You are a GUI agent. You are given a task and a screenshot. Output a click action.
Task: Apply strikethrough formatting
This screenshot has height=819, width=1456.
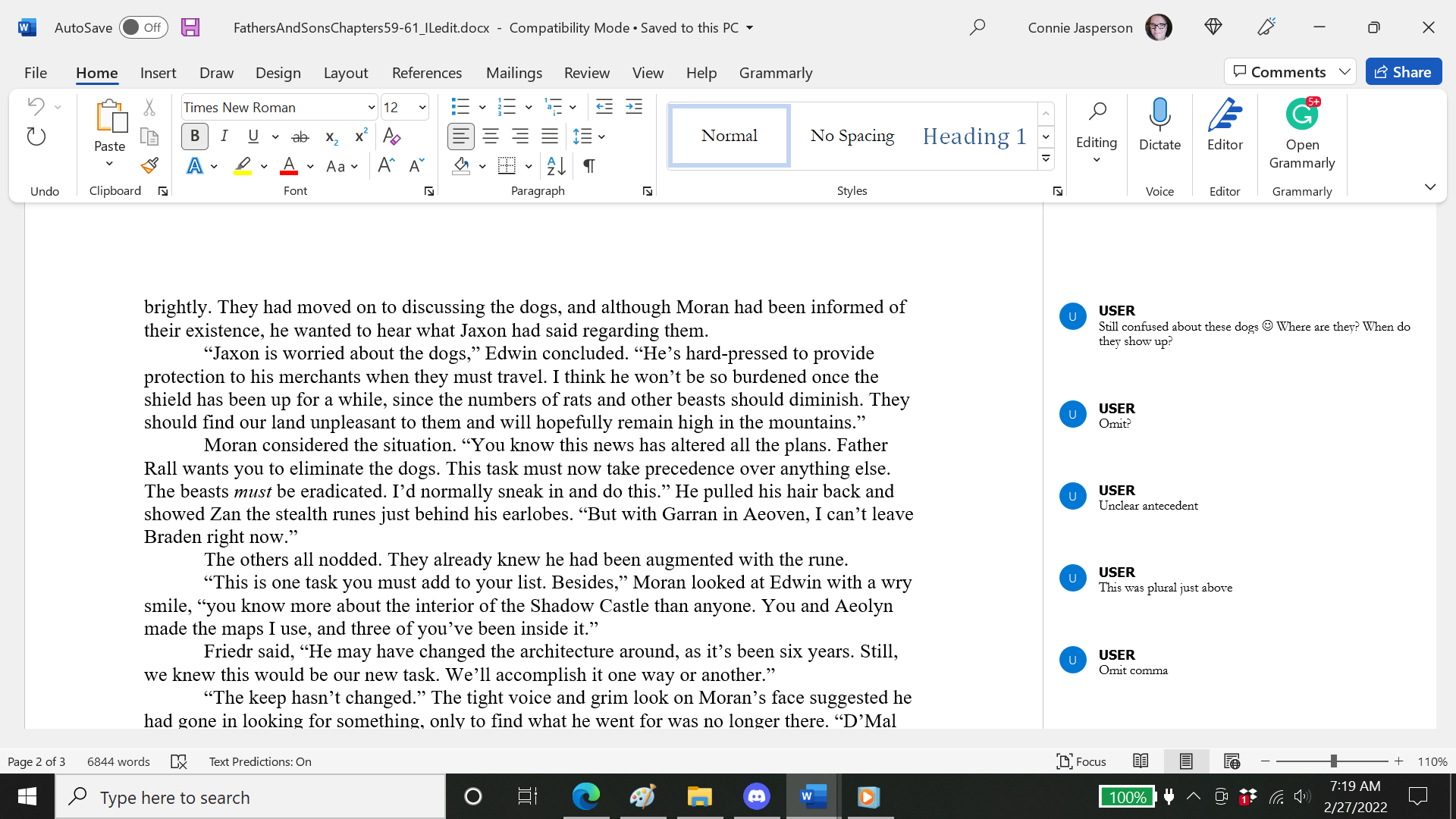(x=300, y=136)
